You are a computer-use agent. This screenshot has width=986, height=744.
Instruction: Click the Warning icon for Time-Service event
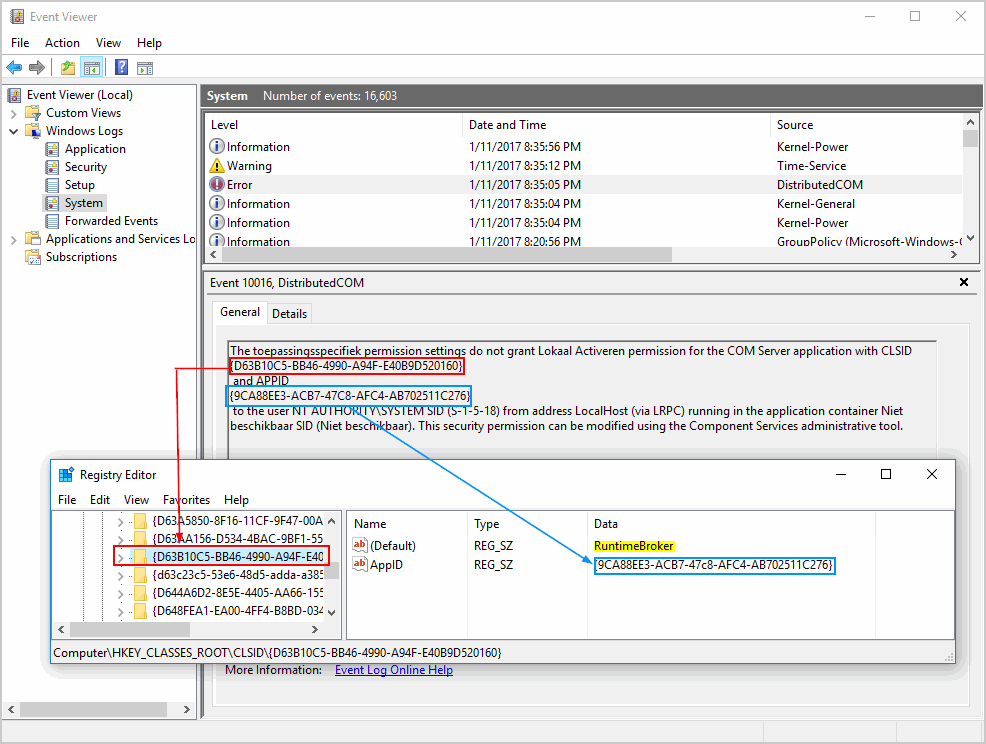click(217, 166)
